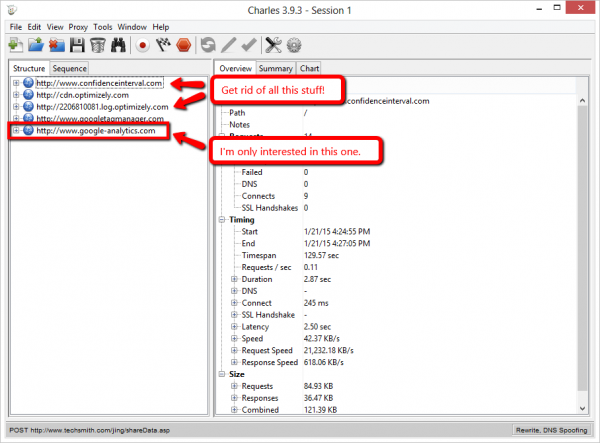The image size is (600, 443).
Task: Click the Validate checkmark icon
Action: pyautogui.click(x=249, y=45)
